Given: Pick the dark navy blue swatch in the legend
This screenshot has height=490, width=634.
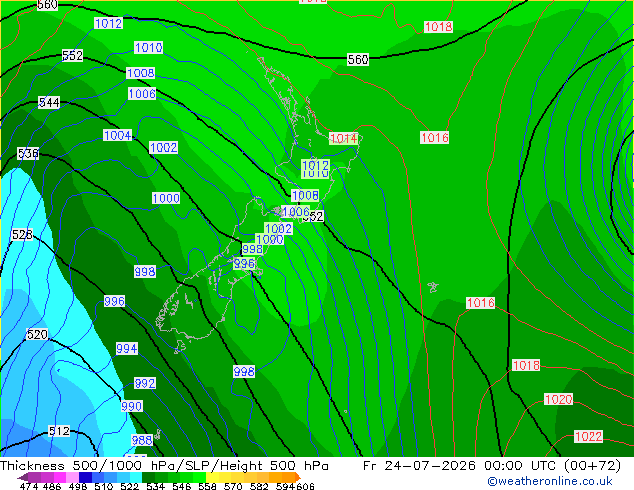Looking at the screenshot, I should pos(85,477).
